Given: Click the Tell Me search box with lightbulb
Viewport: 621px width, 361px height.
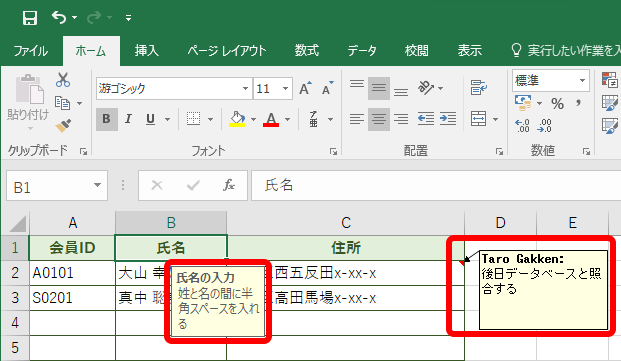Looking at the screenshot, I should [x=566, y=50].
